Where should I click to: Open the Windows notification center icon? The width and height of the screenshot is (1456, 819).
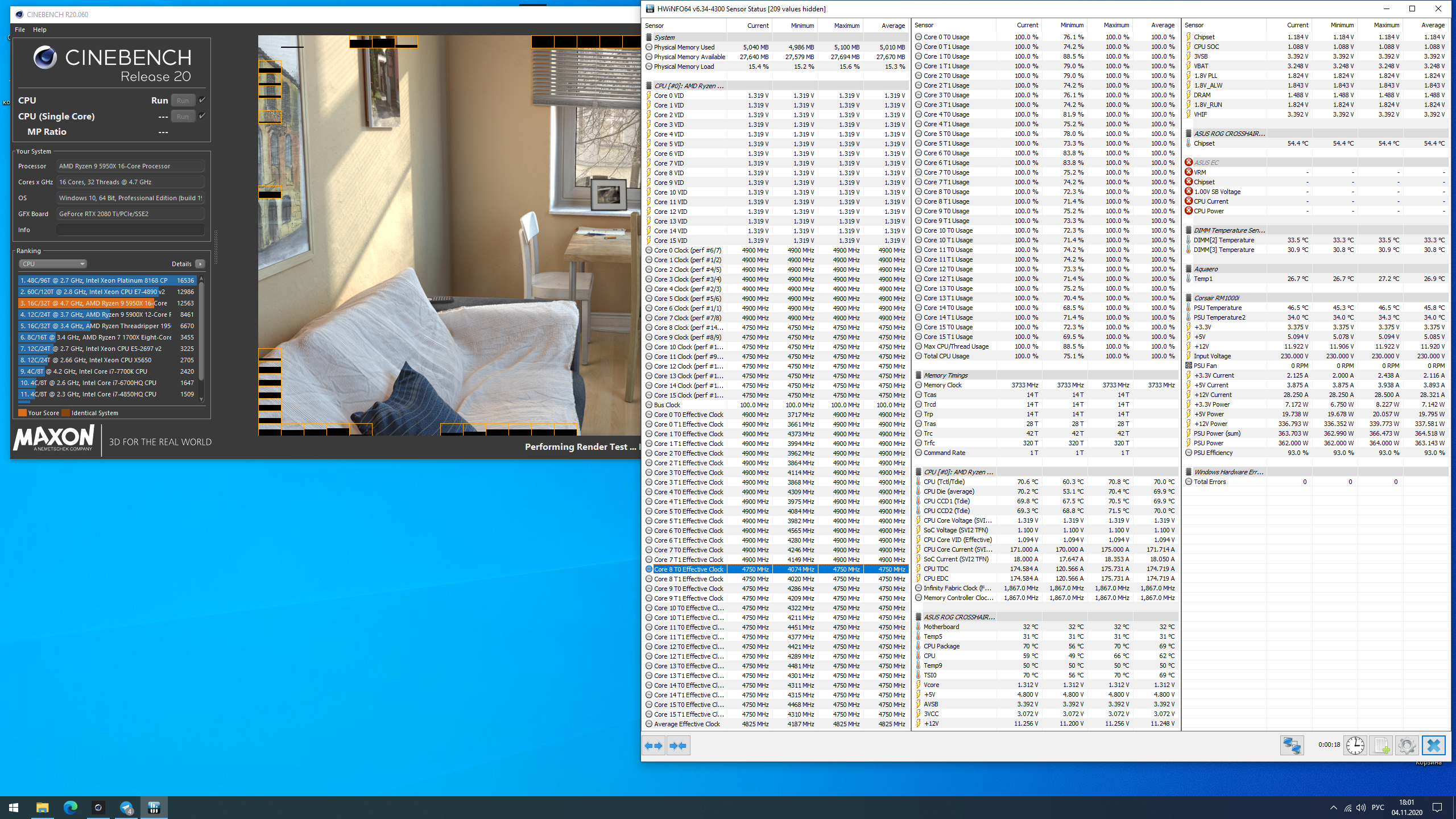[1437, 808]
